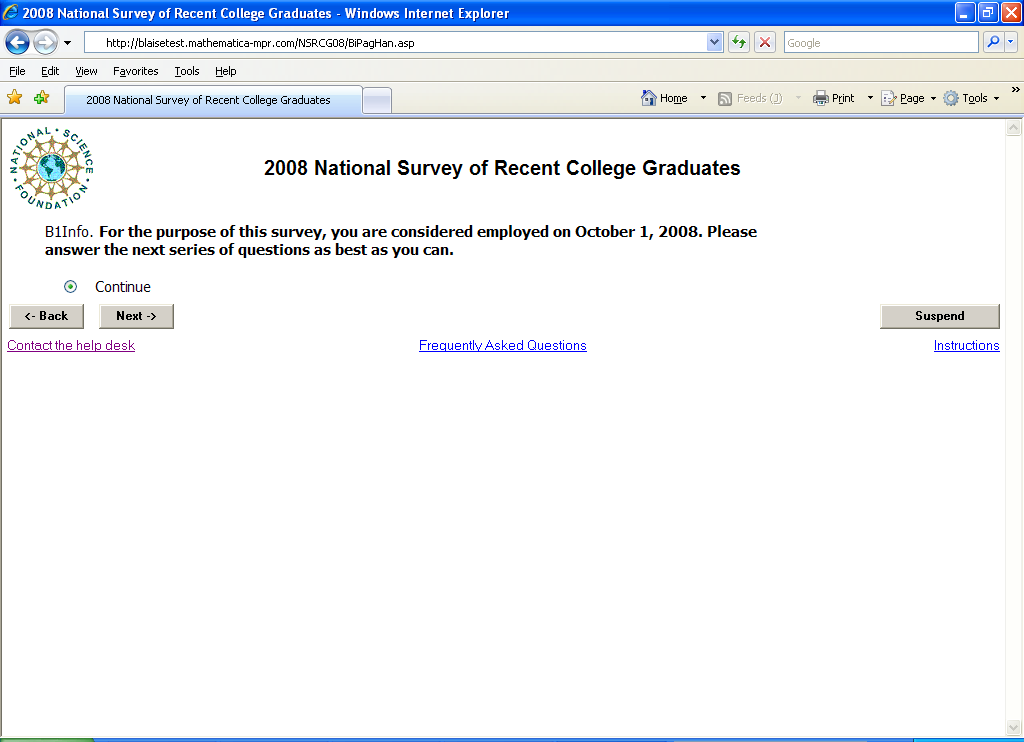Click the Next -> survey button
Screen dimensions: 1024x742
[136, 316]
